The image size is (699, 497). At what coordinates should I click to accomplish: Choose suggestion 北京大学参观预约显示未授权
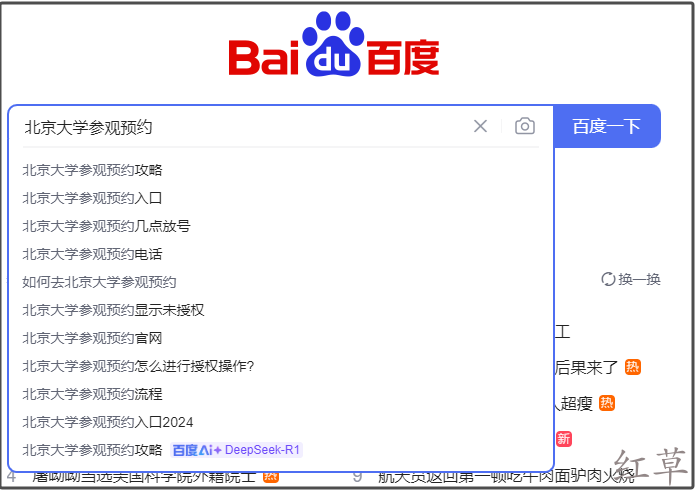coord(113,310)
